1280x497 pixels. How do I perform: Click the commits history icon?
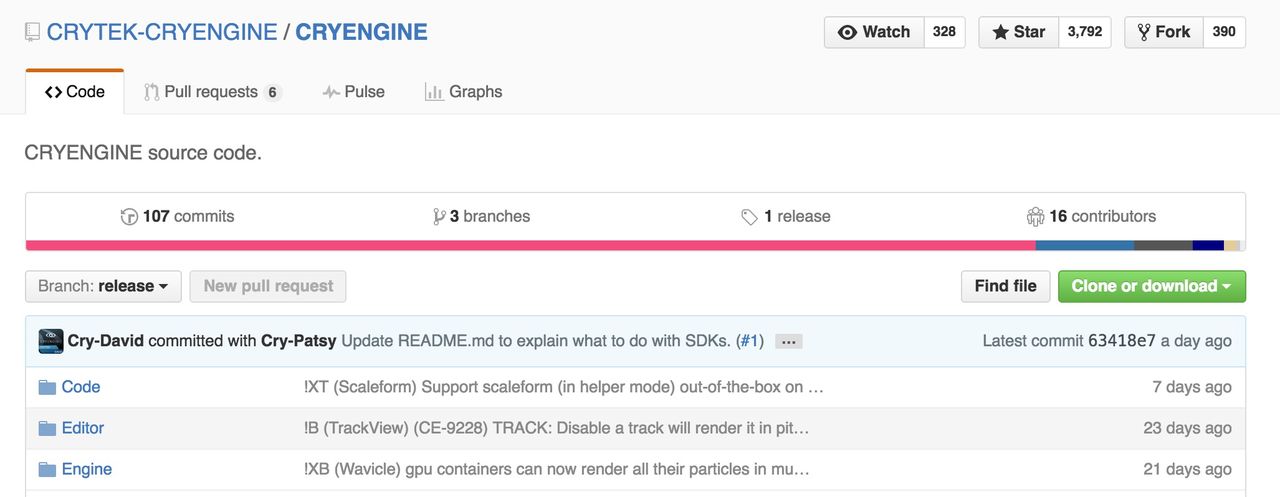tap(129, 216)
